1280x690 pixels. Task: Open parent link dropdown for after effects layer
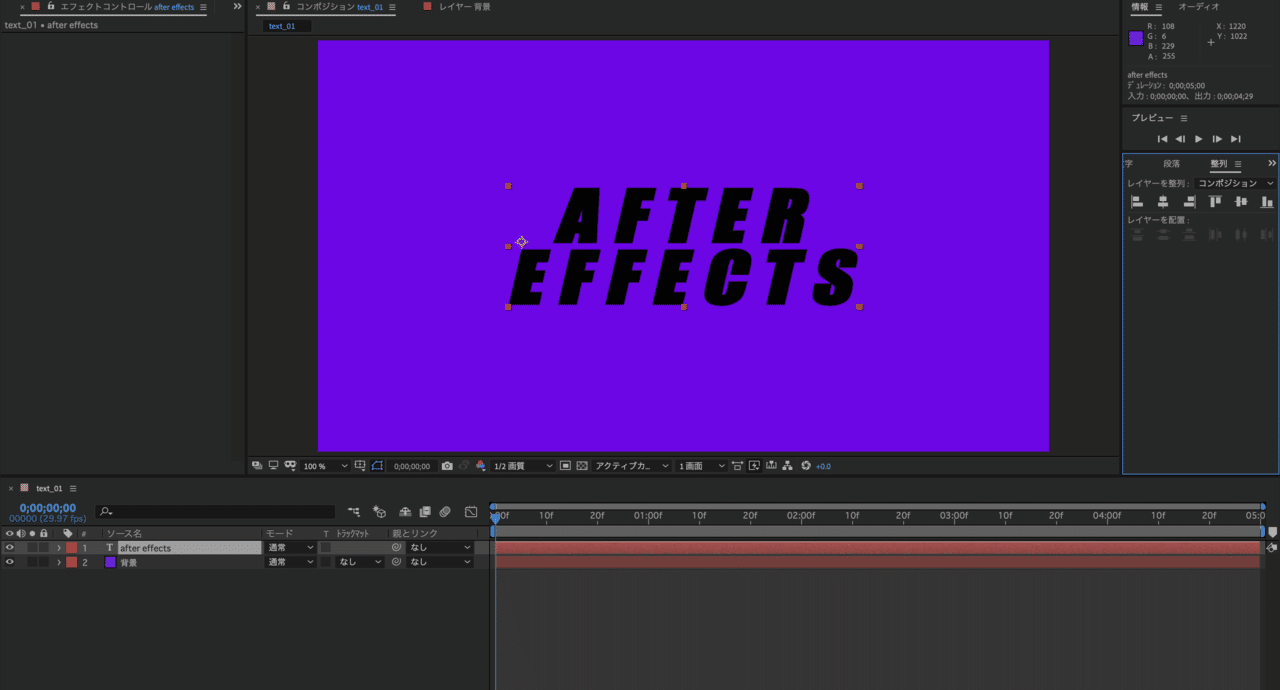point(440,548)
